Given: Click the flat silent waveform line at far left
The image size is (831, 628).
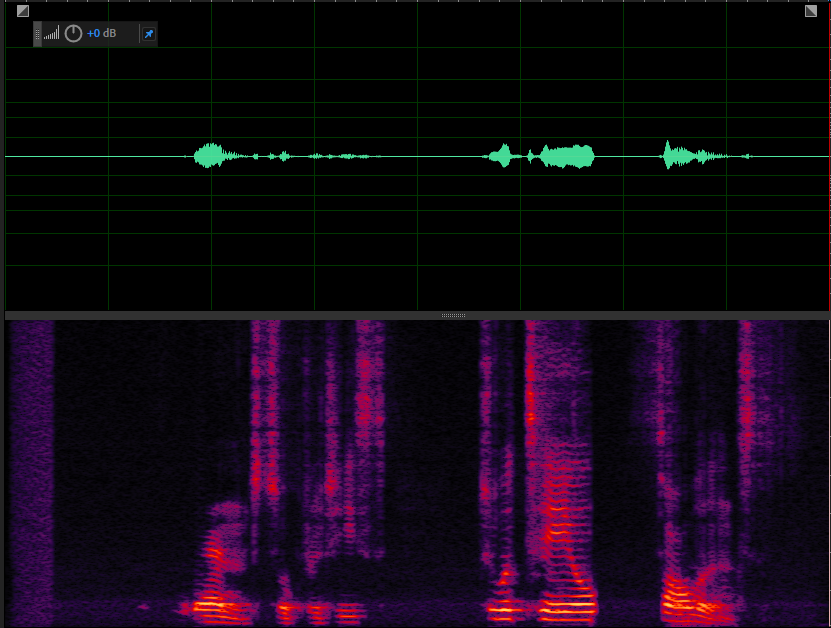Looking at the screenshot, I should click(x=80, y=157).
